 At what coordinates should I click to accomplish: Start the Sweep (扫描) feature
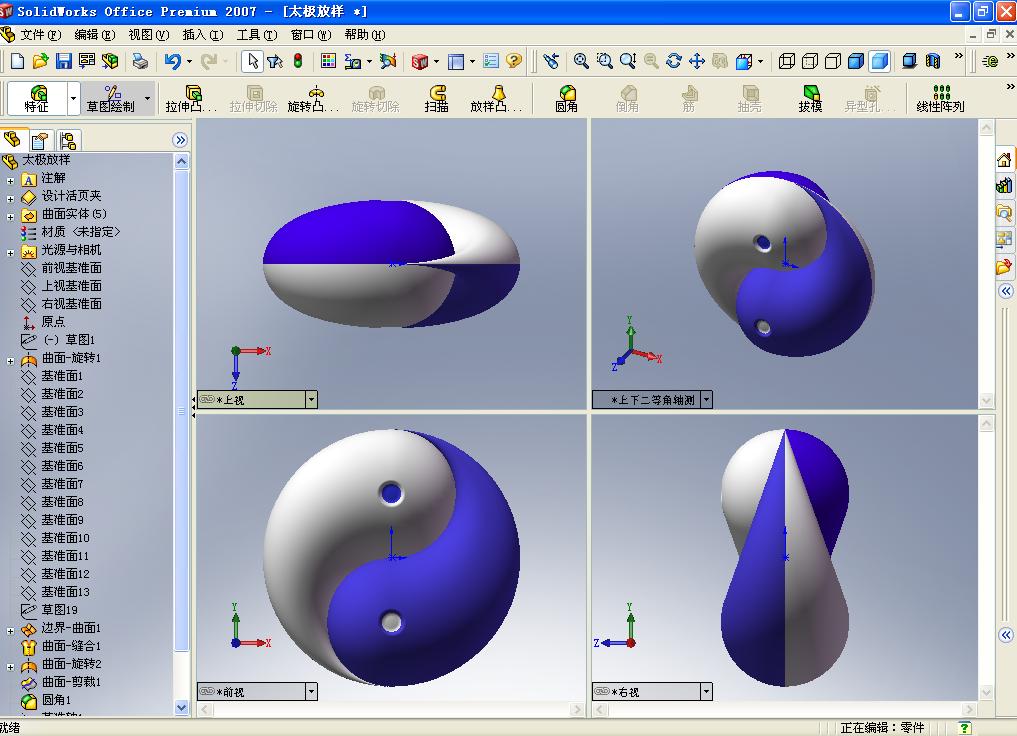437,99
